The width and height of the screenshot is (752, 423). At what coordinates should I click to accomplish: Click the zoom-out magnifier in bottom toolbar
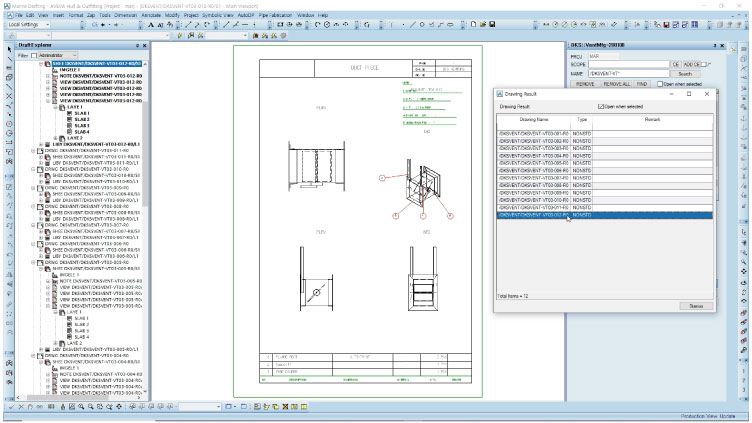[90, 407]
